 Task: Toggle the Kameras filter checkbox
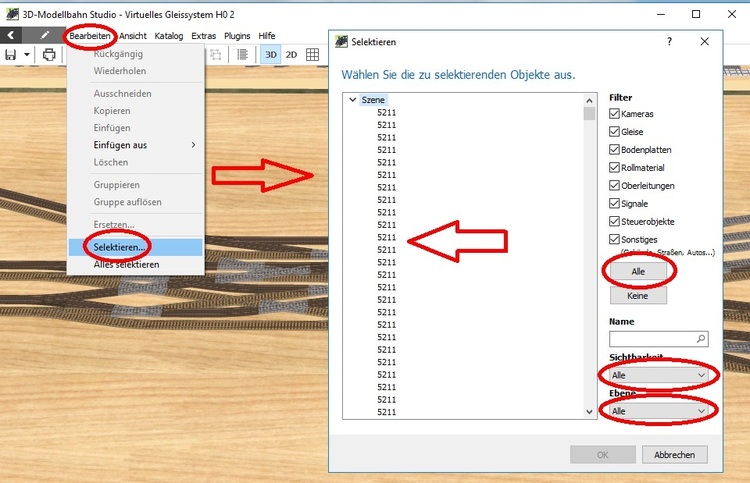click(615, 114)
